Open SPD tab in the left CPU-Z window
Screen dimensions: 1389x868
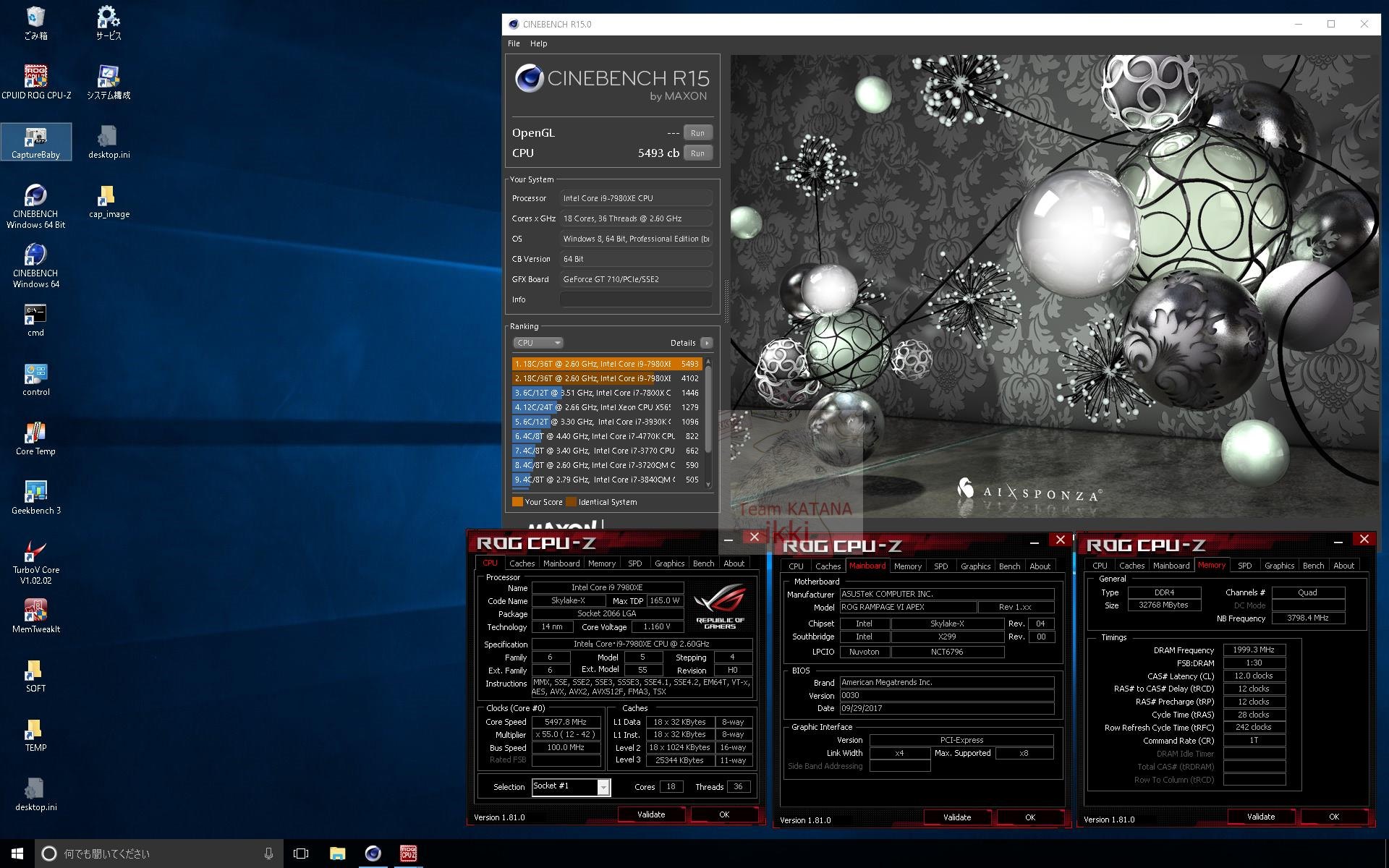click(x=635, y=563)
